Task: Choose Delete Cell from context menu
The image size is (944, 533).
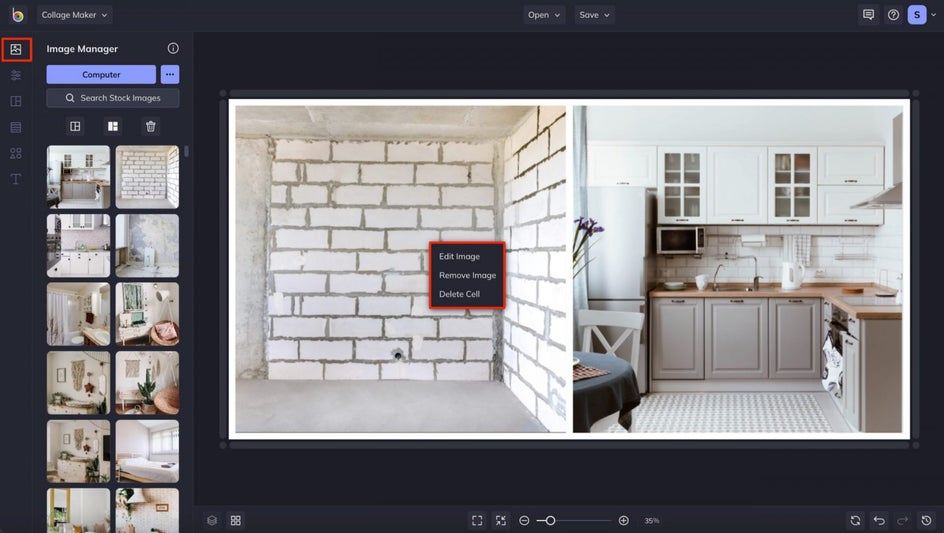Action: pyautogui.click(x=459, y=294)
